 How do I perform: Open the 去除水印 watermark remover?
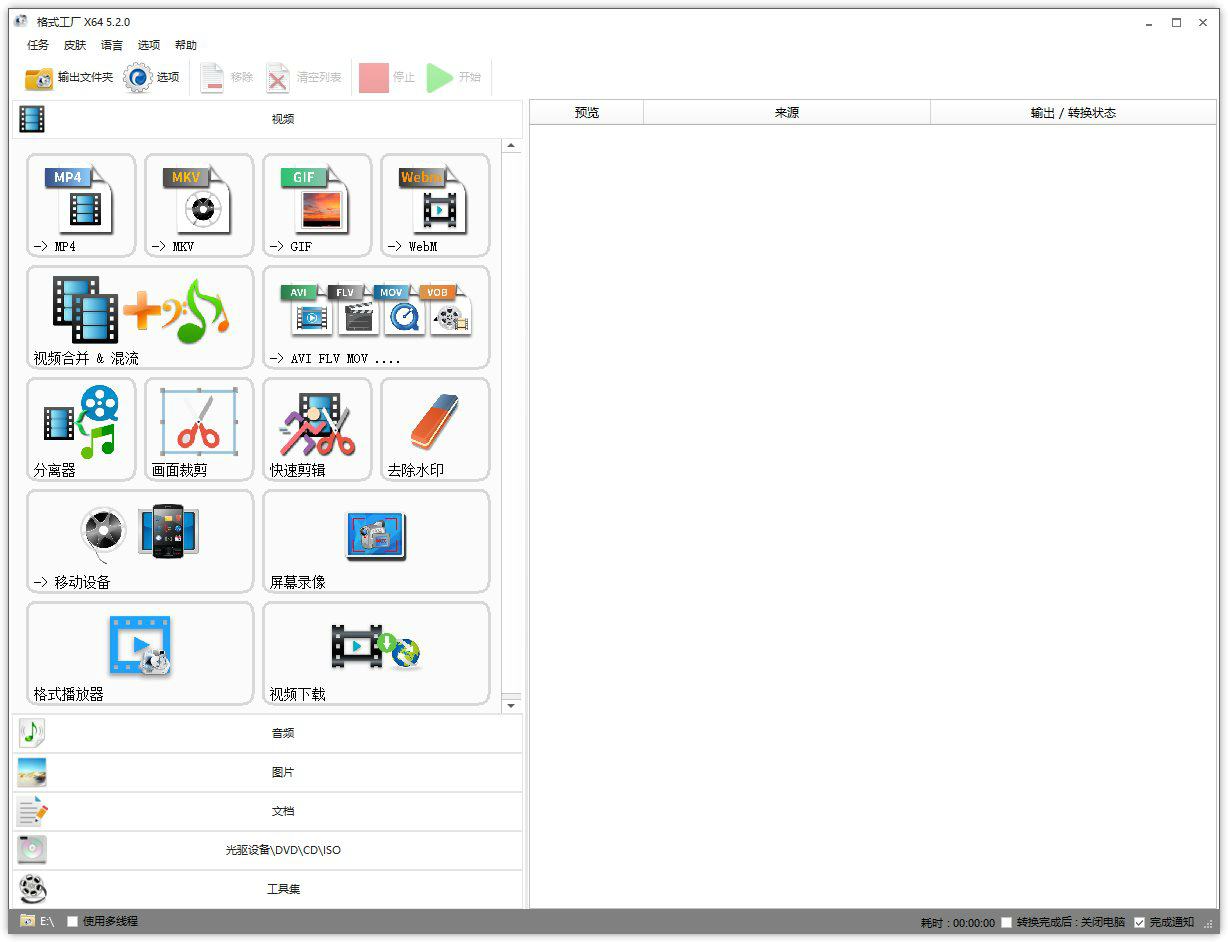(434, 429)
